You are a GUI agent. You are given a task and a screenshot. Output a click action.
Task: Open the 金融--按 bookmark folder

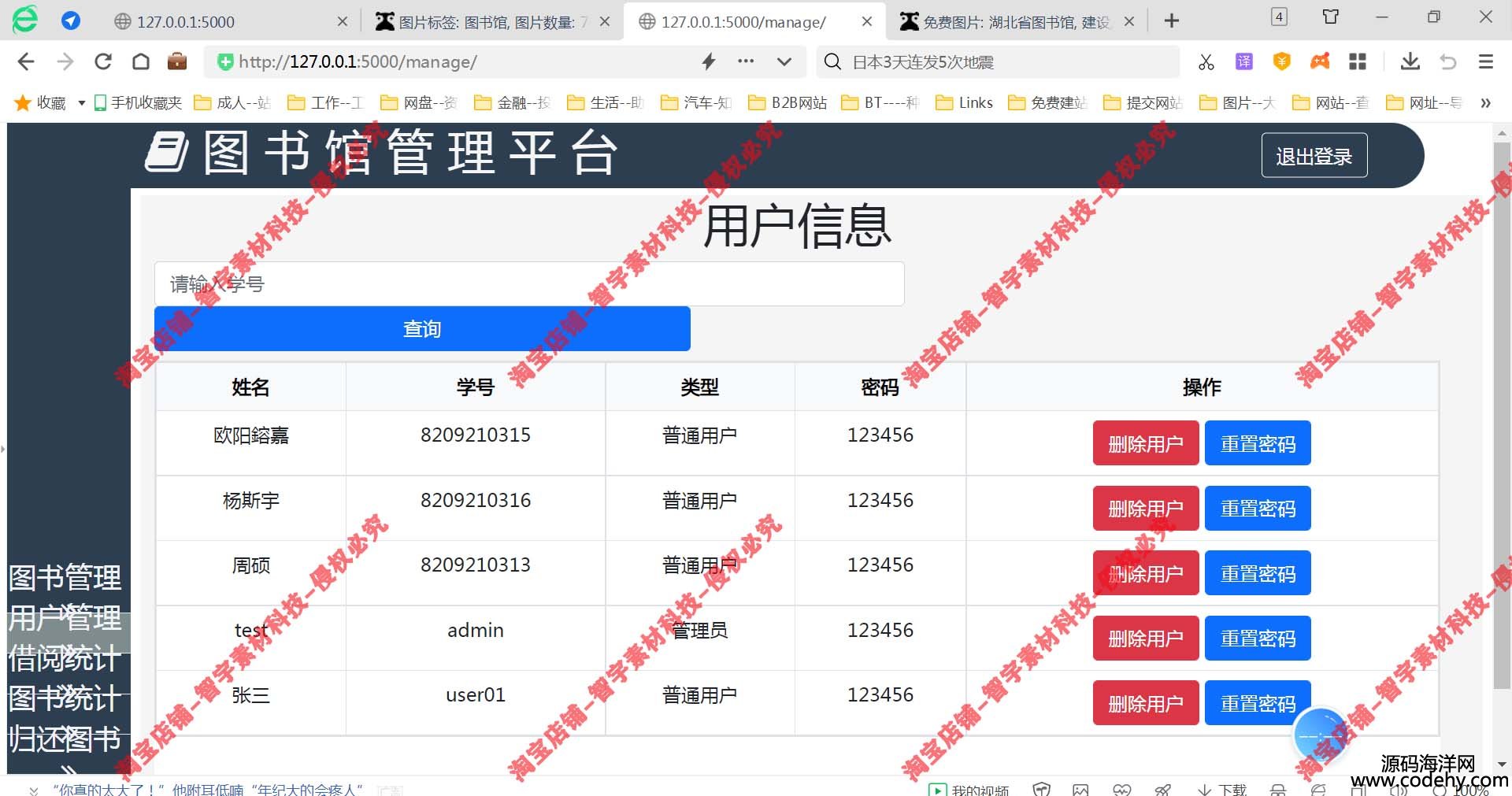coord(513,103)
